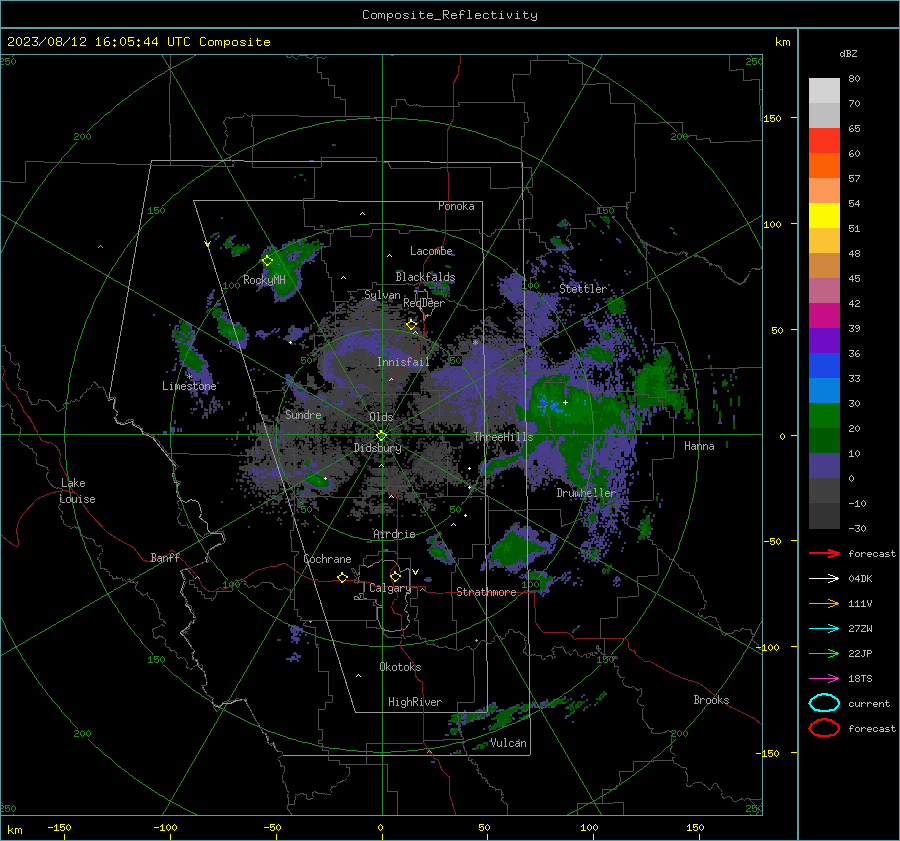Click the Lake Louise label
Image resolution: width=900 pixels, height=841 pixels.
tap(77, 491)
